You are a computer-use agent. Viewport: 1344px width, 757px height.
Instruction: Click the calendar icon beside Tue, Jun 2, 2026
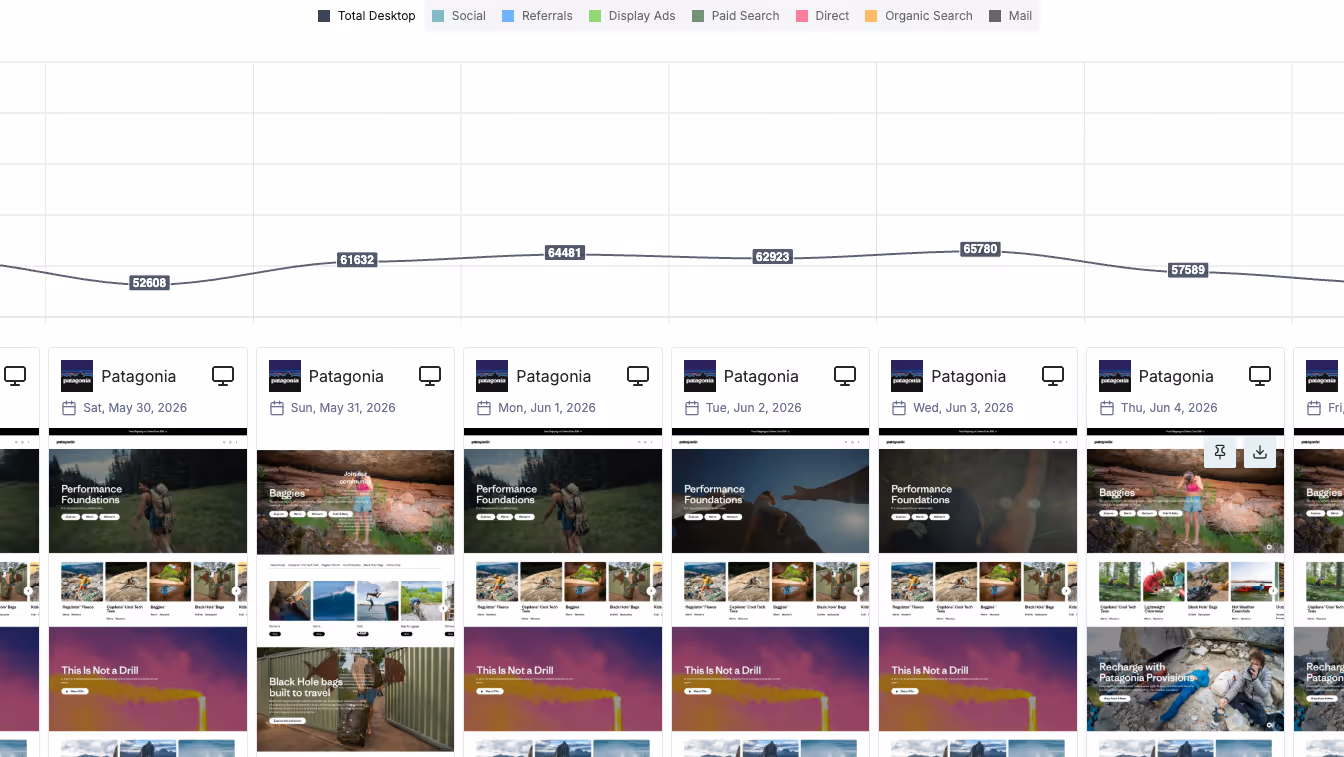coord(692,408)
